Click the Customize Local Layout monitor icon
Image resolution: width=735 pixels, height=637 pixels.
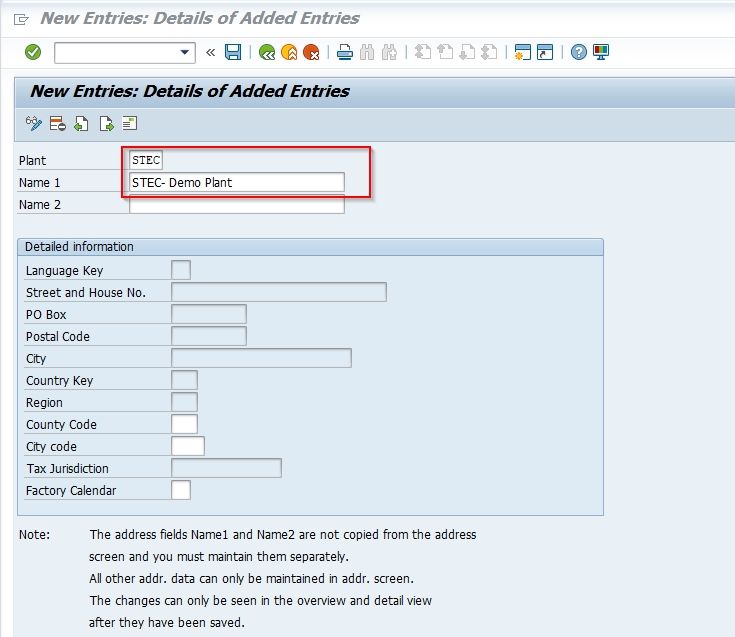[x=601, y=52]
